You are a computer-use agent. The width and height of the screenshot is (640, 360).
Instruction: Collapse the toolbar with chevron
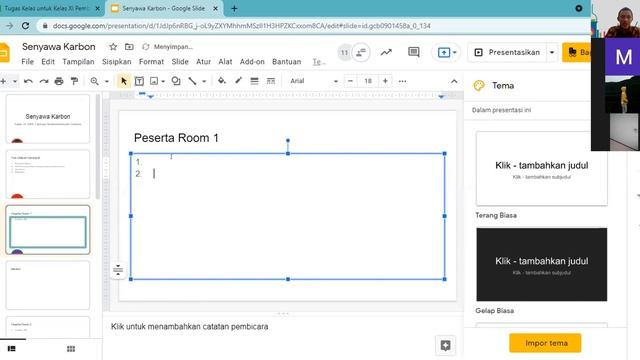point(454,81)
